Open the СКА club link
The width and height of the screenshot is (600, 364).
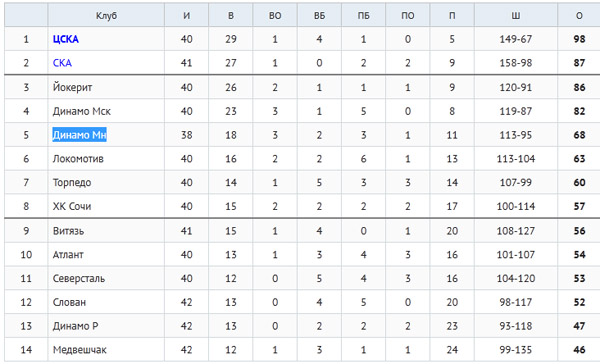pos(62,63)
